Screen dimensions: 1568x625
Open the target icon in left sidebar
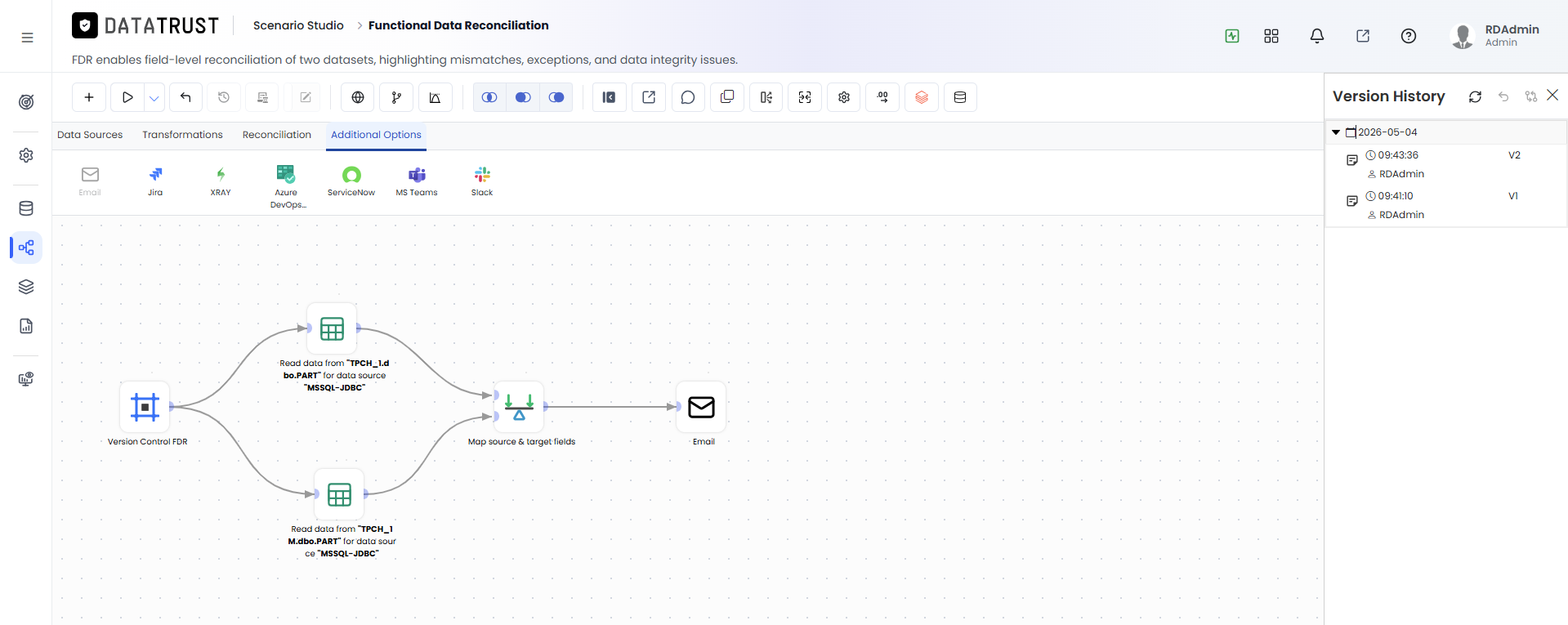26,102
